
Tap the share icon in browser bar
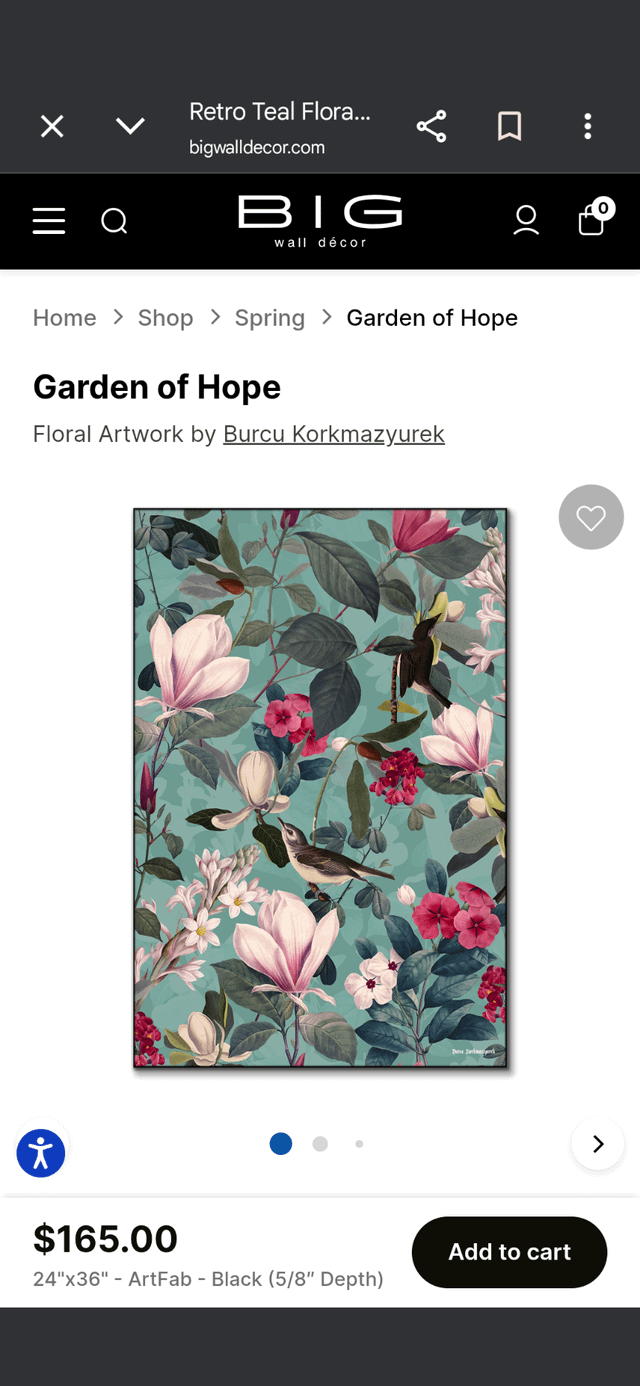click(x=431, y=126)
